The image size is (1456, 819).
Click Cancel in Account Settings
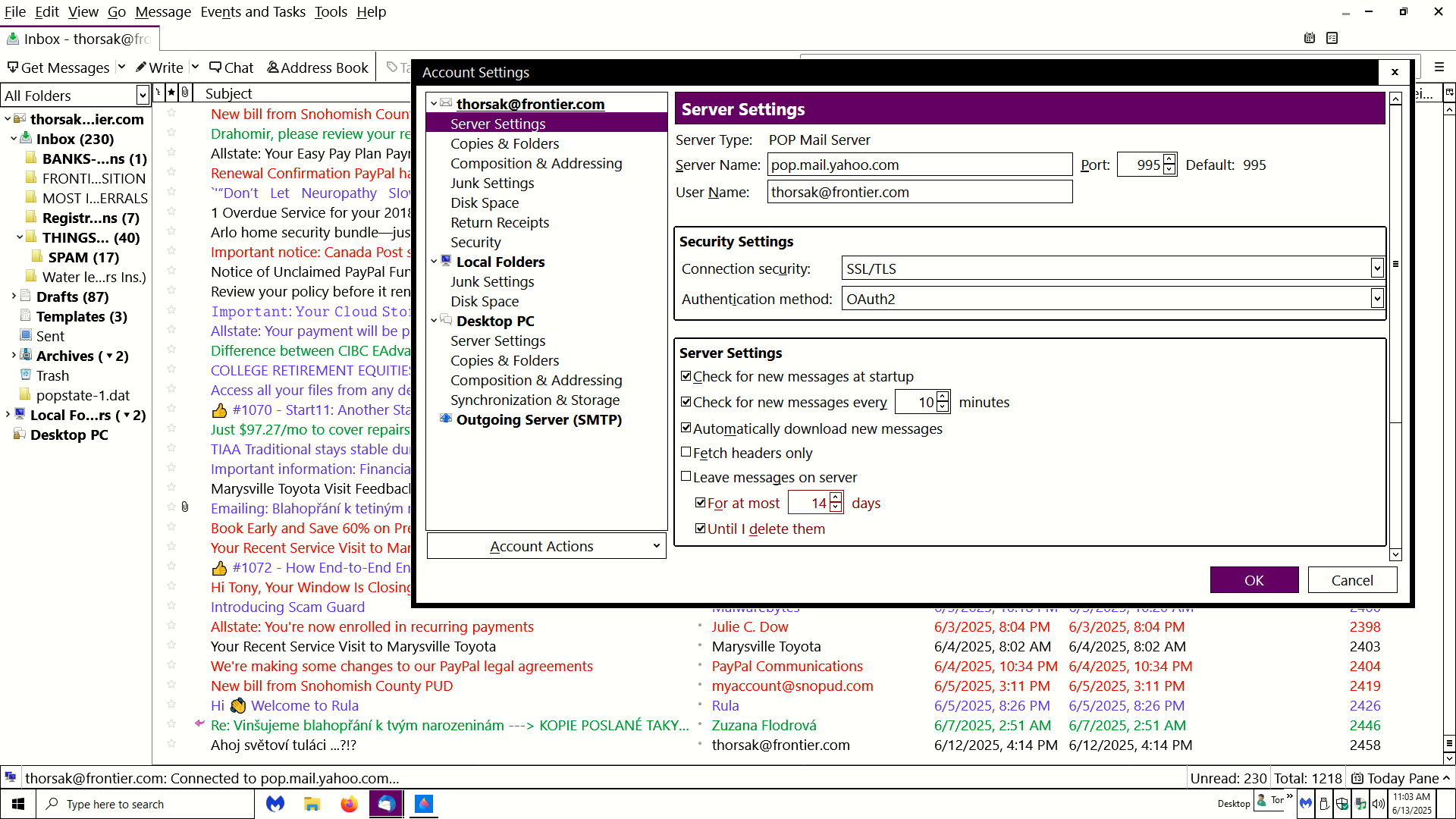(x=1352, y=580)
